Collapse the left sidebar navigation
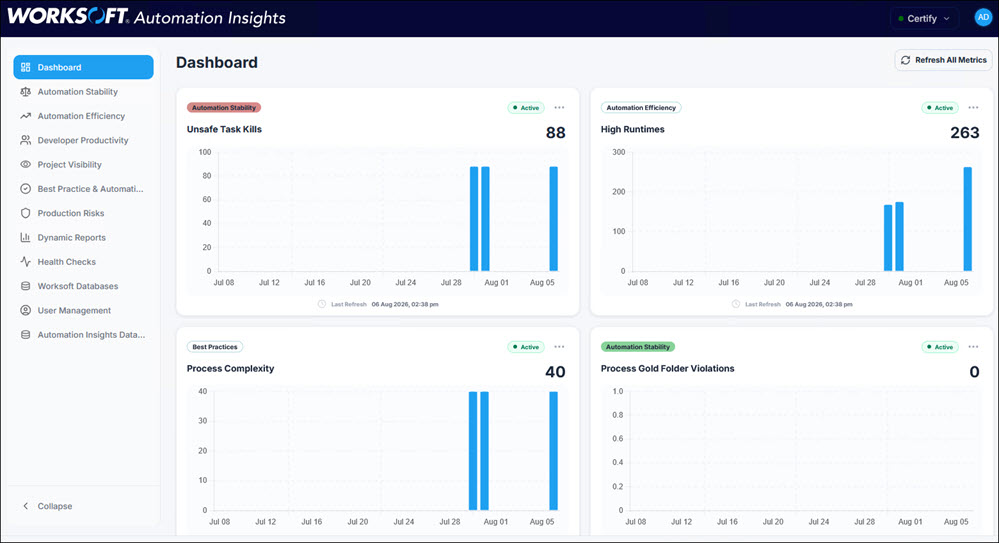999x543 pixels. [48, 506]
